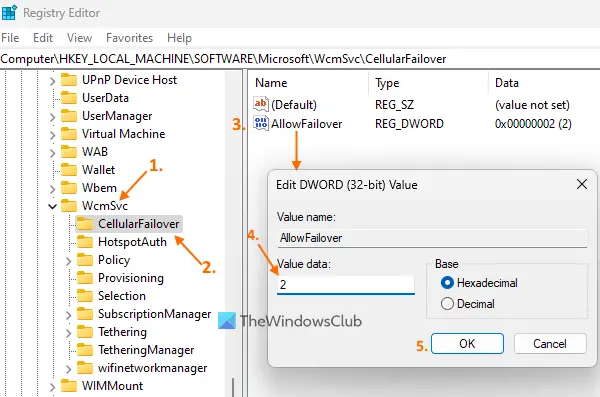The image size is (600, 397).
Task: Click the Wallet folder icon
Action: pyautogui.click(x=69, y=170)
